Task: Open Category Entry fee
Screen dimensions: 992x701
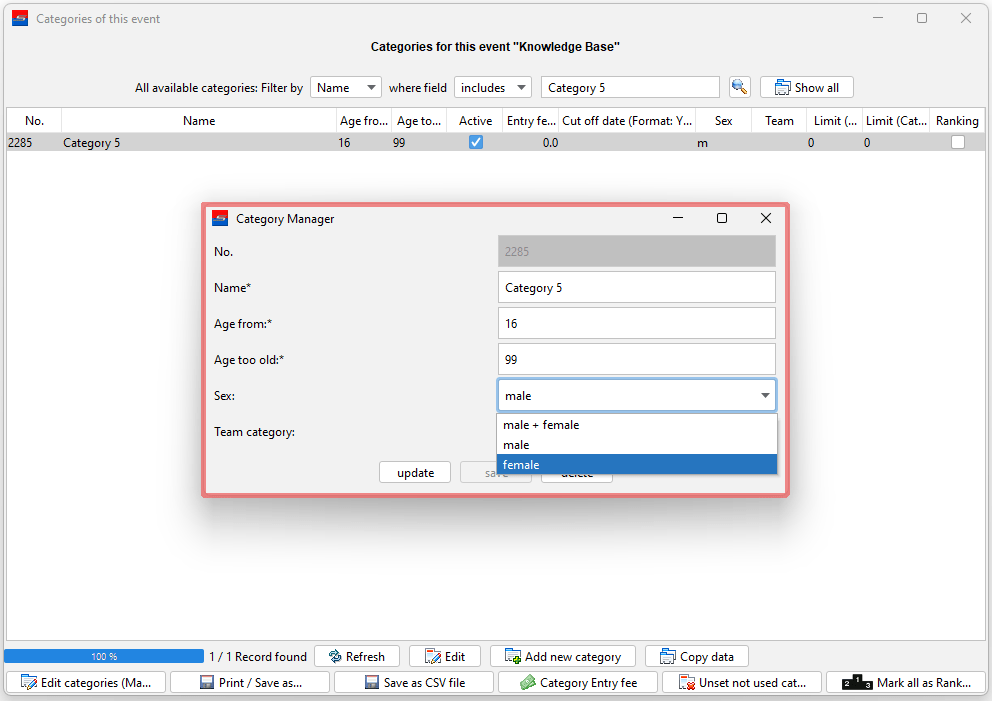Action: [578, 682]
